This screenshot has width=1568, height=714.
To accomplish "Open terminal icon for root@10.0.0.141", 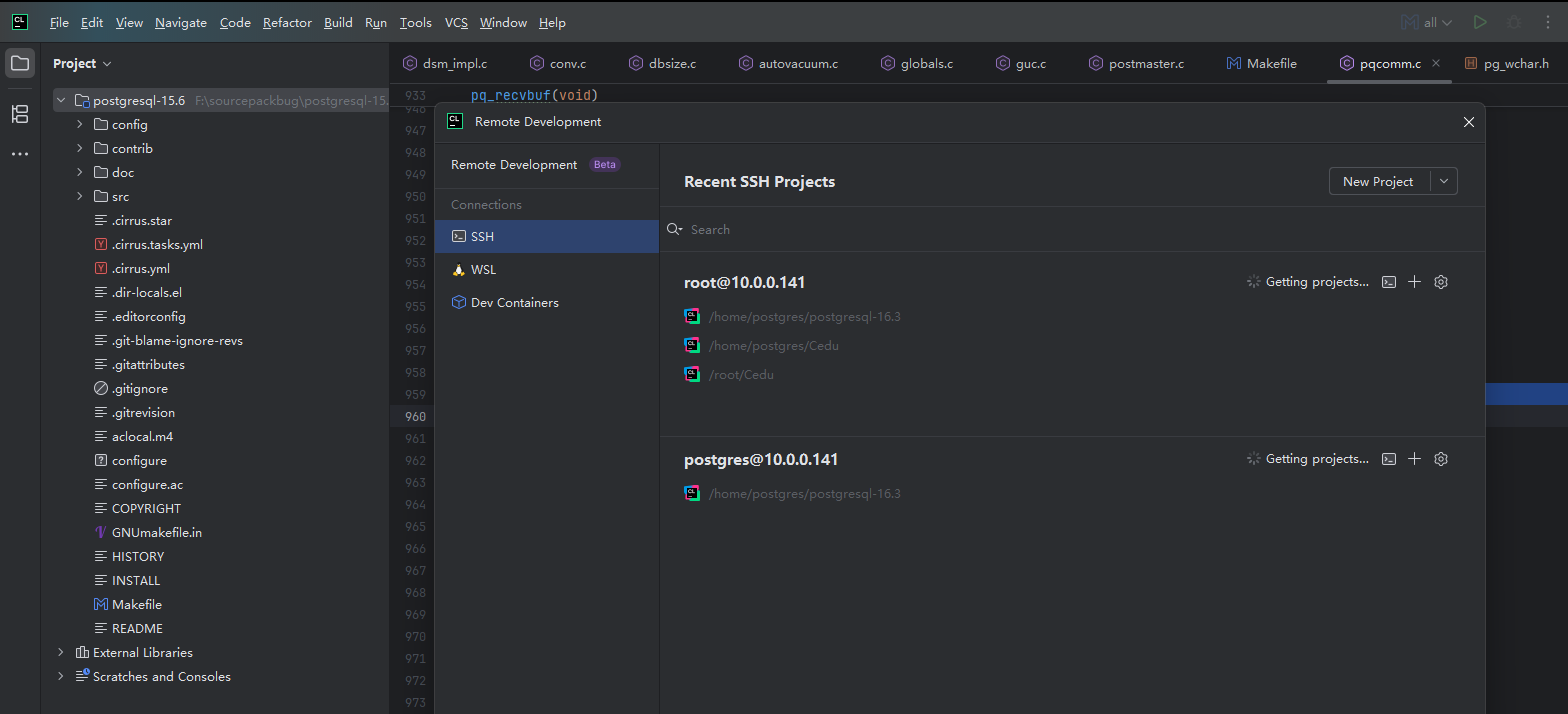I will click(x=1388, y=282).
